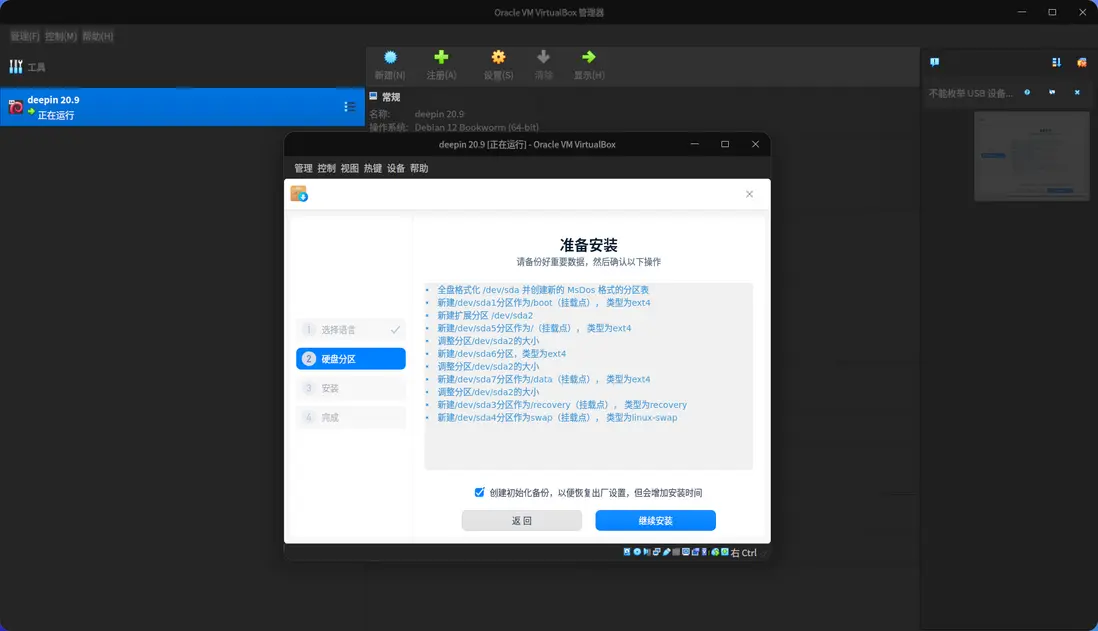Open the notification sort dropdown icon
The width and height of the screenshot is (1098, 631).
1055,62
